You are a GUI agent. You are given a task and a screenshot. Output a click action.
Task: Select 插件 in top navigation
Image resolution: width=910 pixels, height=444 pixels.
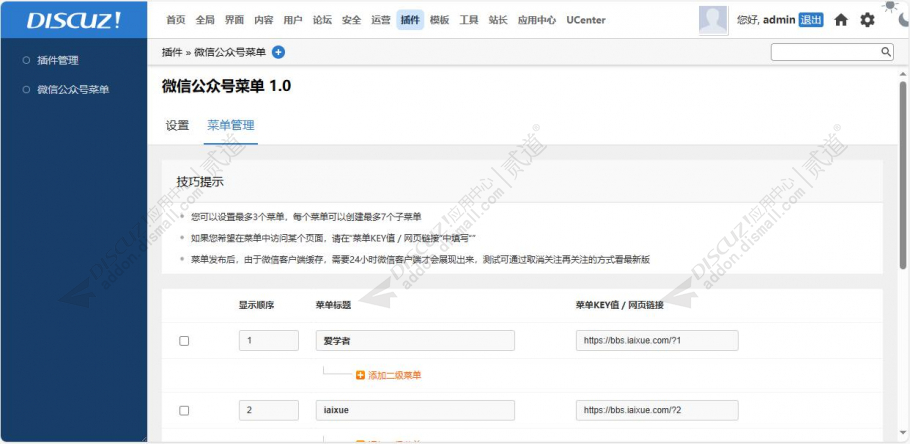(410, 20)
